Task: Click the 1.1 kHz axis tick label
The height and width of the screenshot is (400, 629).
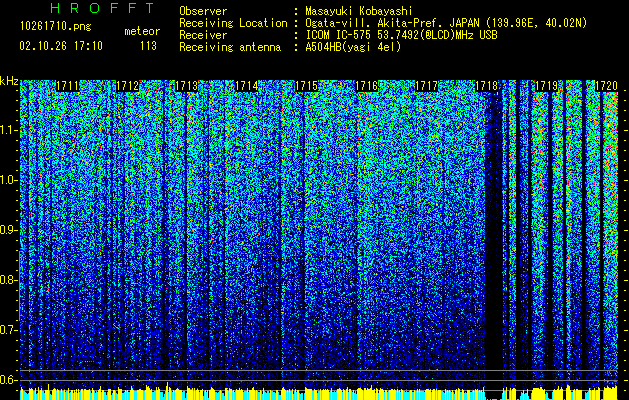Action: tap(9, 130)
